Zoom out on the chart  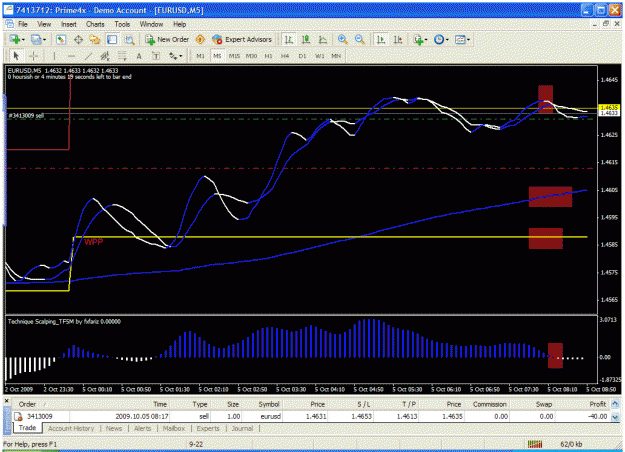pyautogui.click(x=360, y=39)
